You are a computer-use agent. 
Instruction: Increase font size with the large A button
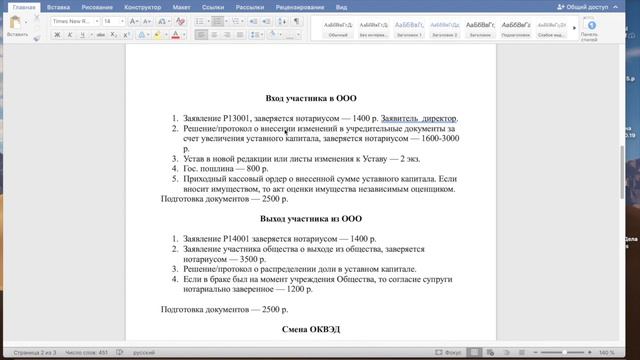pyautogui.click(x=133, y=21)
